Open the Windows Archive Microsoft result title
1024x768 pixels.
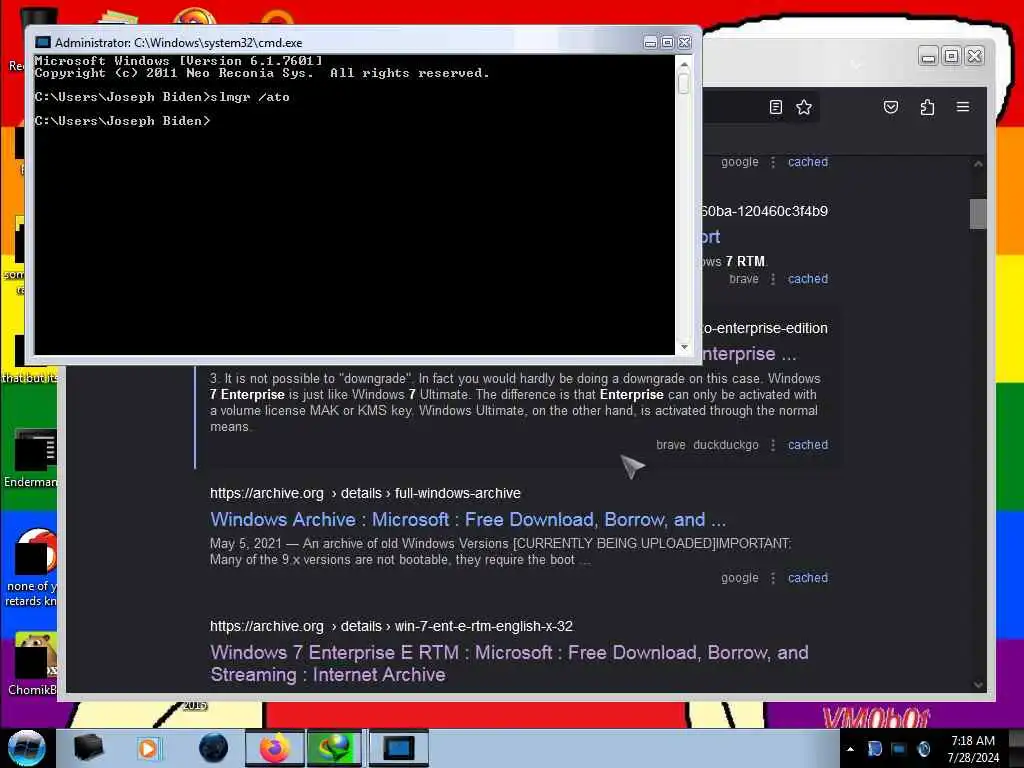(468, 520)
